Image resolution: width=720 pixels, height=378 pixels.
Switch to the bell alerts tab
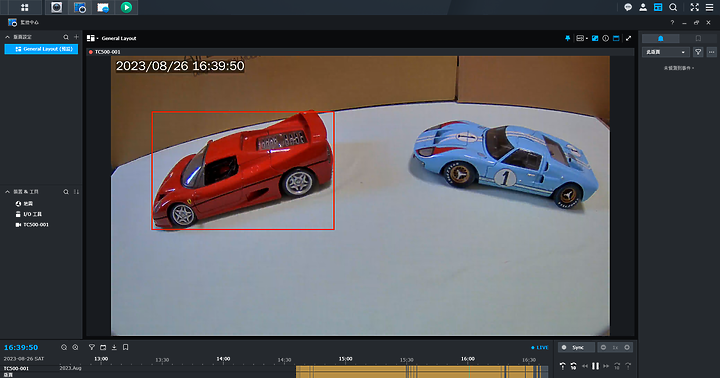661,39
